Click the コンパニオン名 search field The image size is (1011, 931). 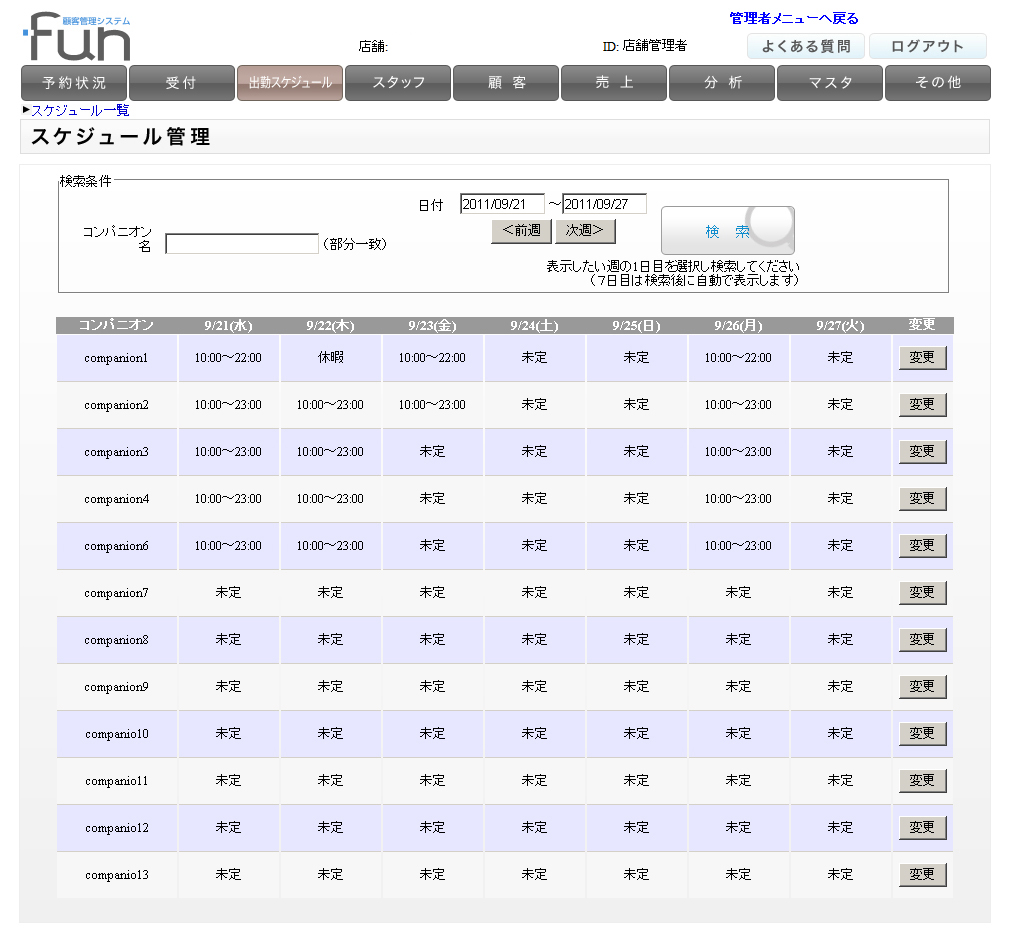pyautogui.click(x=241, y=244)
